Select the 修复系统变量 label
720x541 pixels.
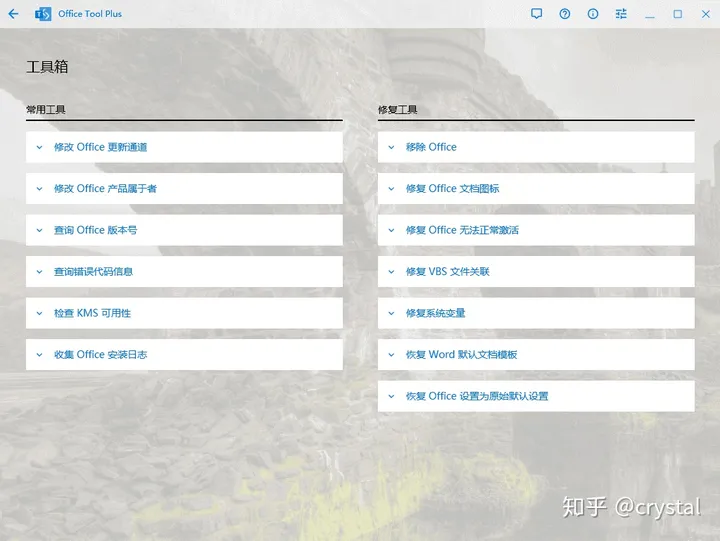click(x=435, y=313)
